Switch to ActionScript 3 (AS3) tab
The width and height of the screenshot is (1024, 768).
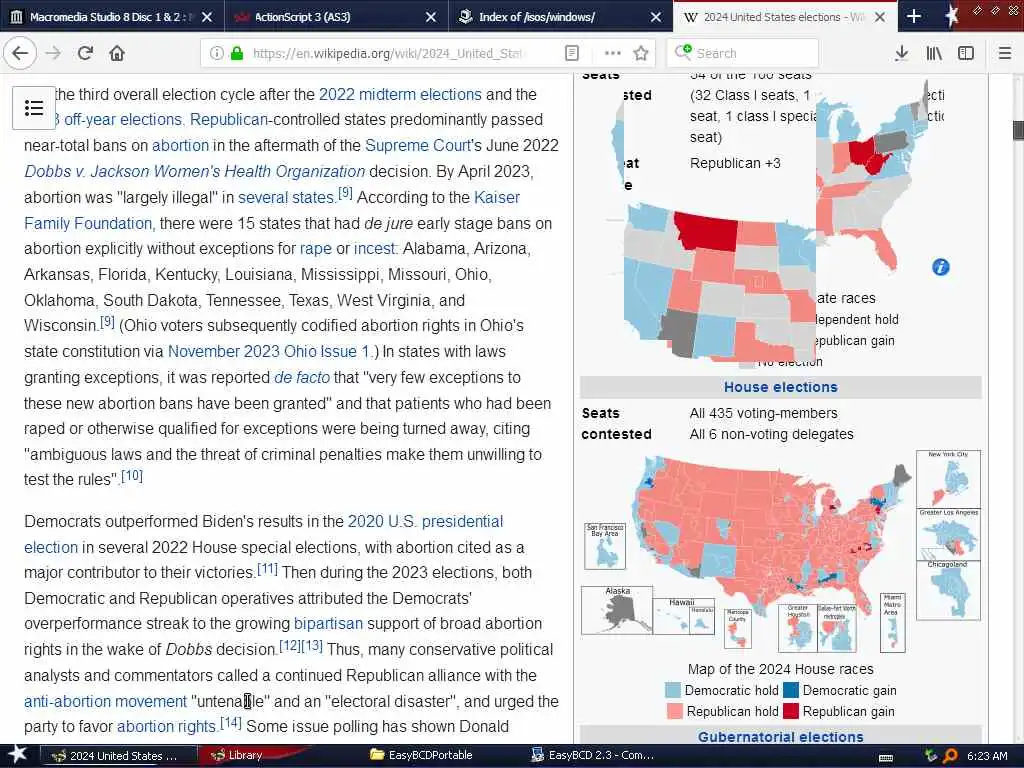pos(337,17)
